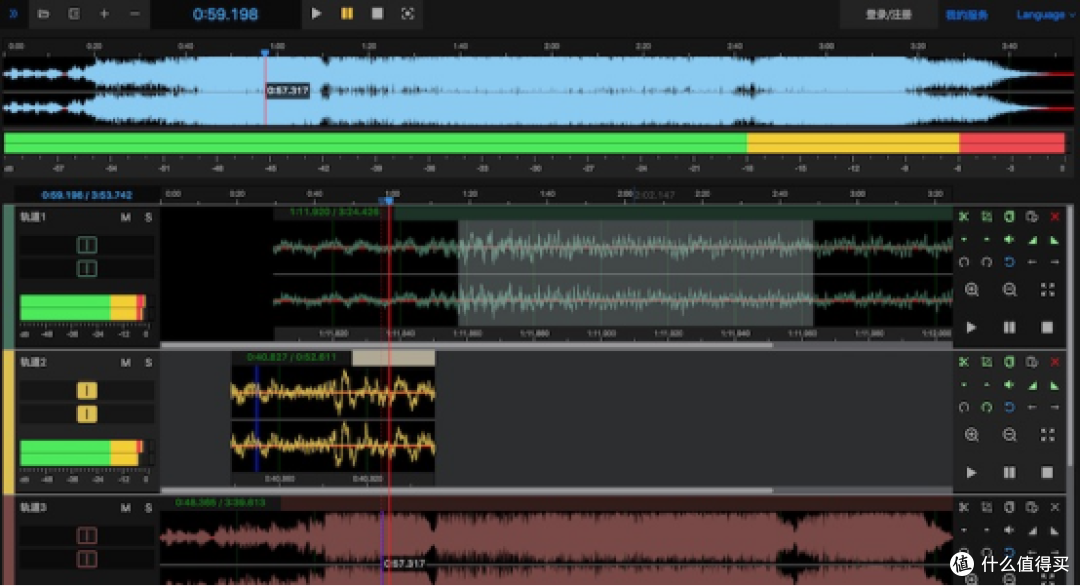This screenshot has width=1080, height=587.
Task: Open a file with the folder icon
Action: pyautogui.click(x=43, y=14)
